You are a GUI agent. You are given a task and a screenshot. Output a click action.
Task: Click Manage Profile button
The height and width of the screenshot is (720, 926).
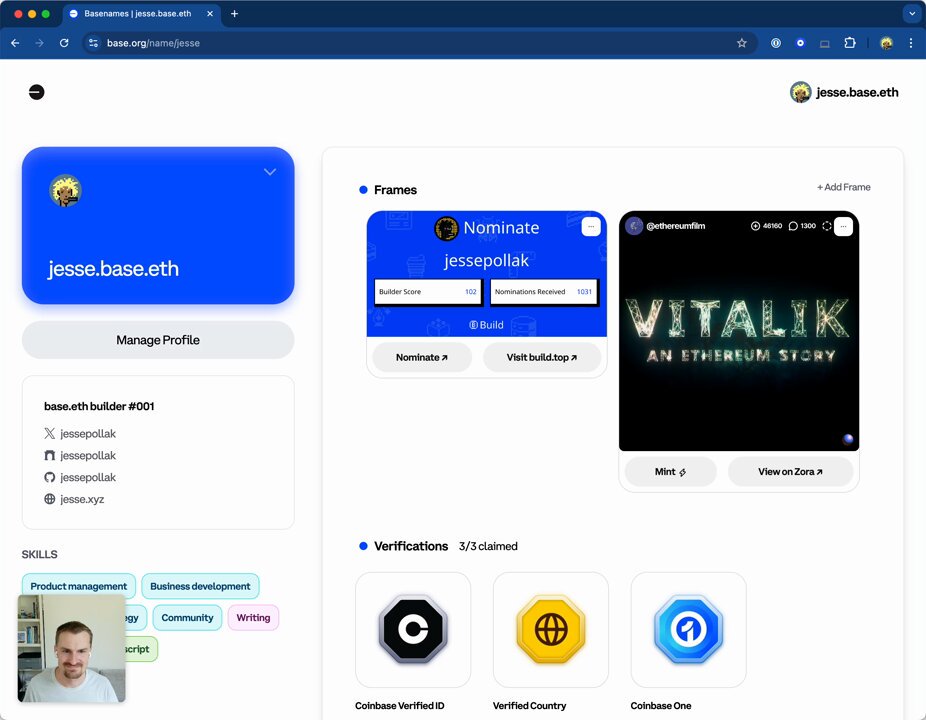(158, 340)
